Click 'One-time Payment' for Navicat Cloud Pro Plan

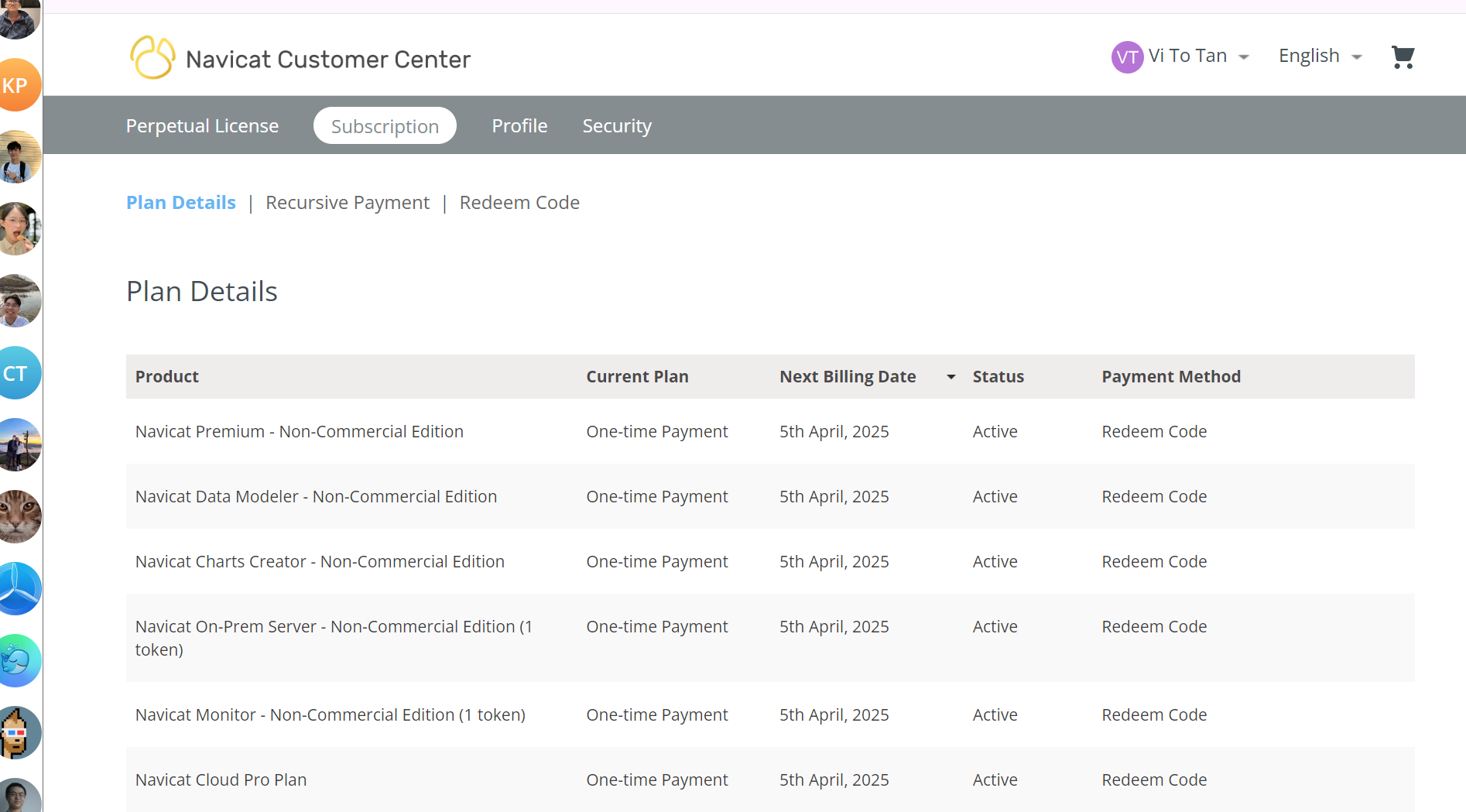coord(657,780)
